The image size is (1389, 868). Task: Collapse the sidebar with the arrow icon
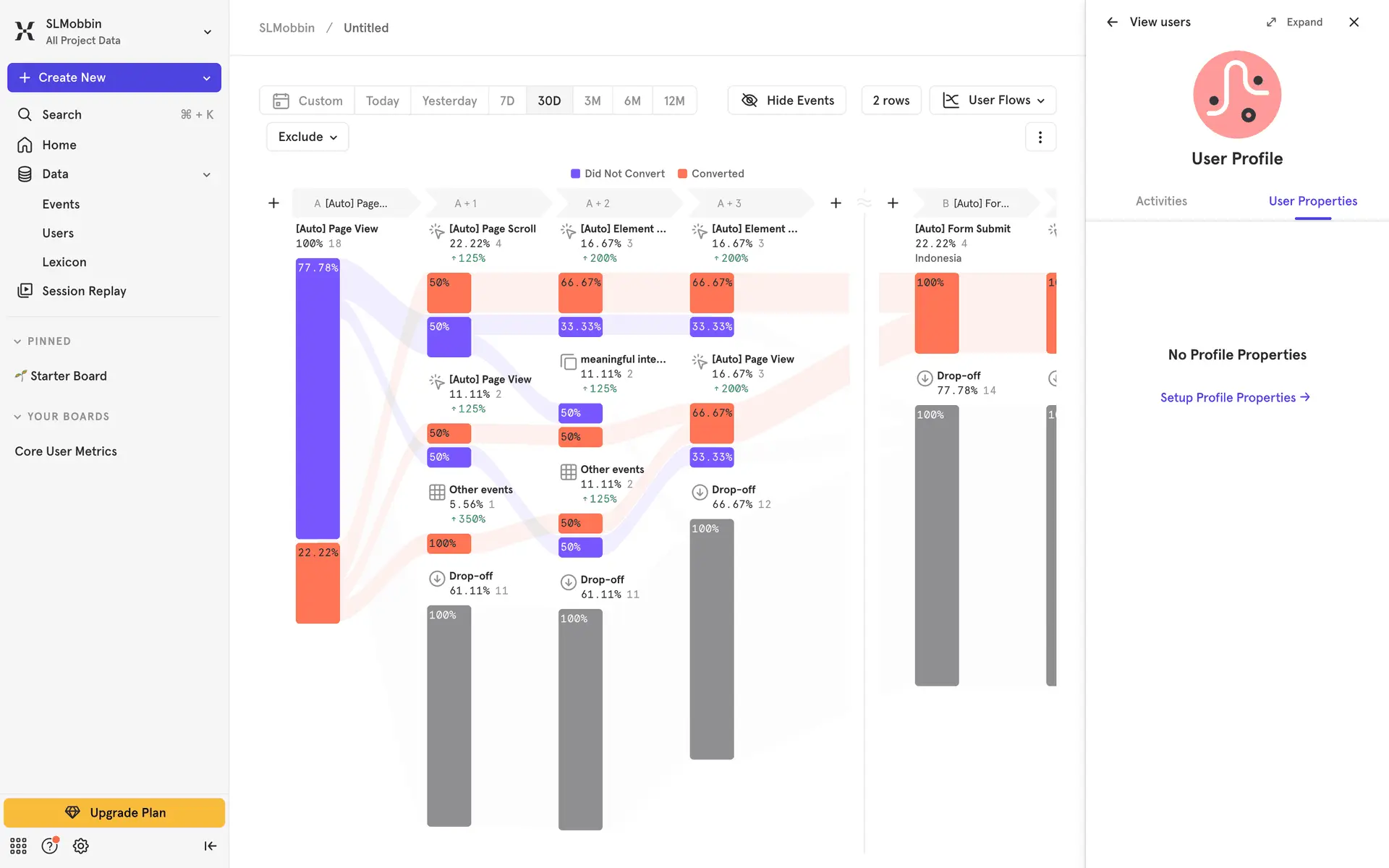coord(210,846)
